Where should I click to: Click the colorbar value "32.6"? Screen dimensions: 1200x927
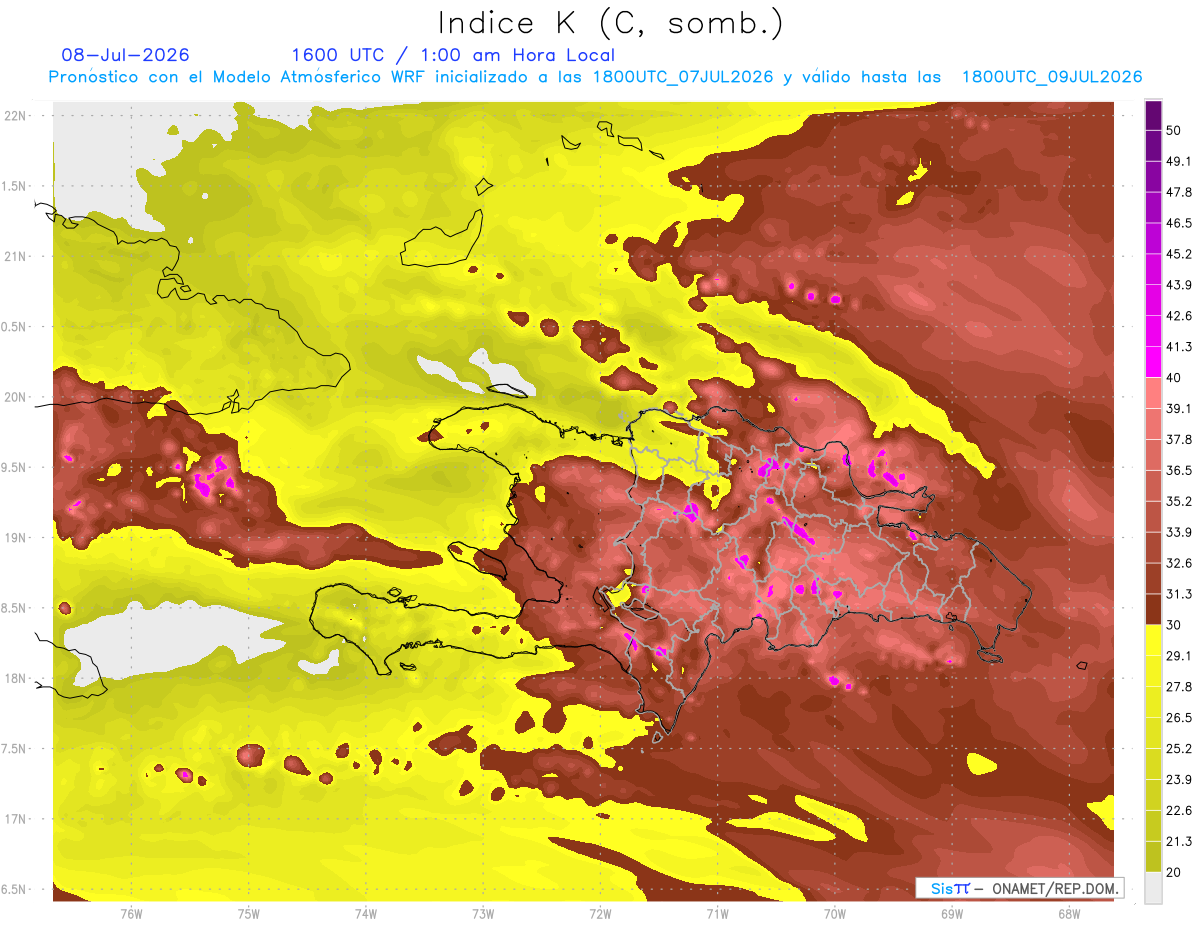pos(1179,563)
